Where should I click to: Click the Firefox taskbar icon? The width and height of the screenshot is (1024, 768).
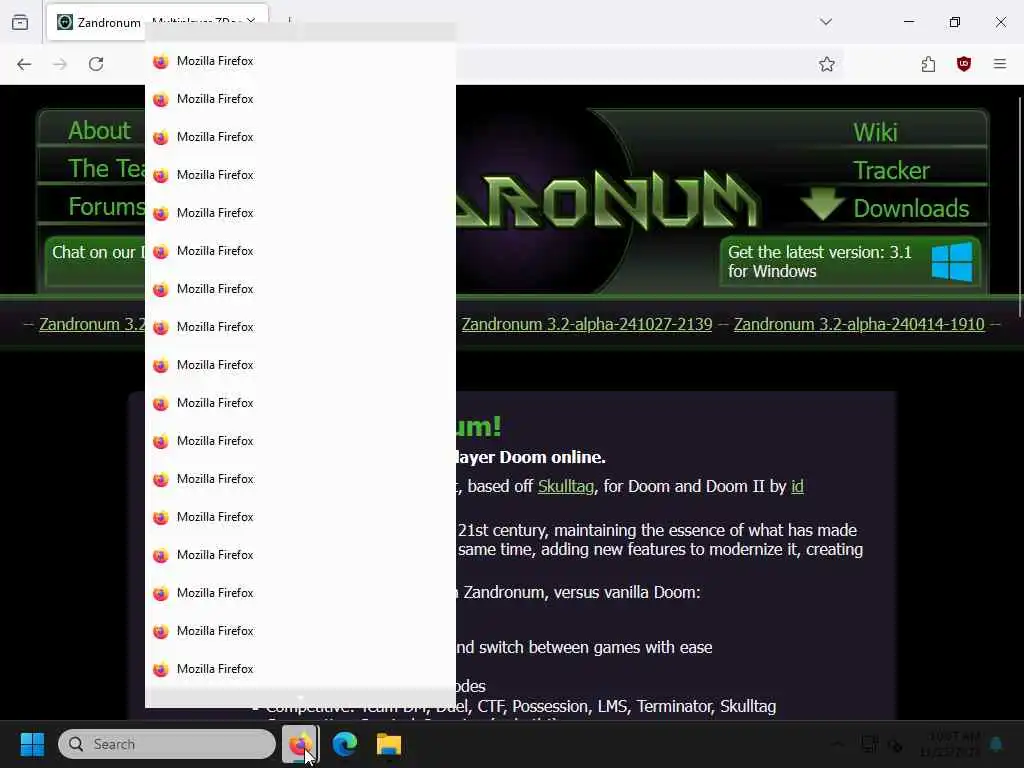[300, 744]
